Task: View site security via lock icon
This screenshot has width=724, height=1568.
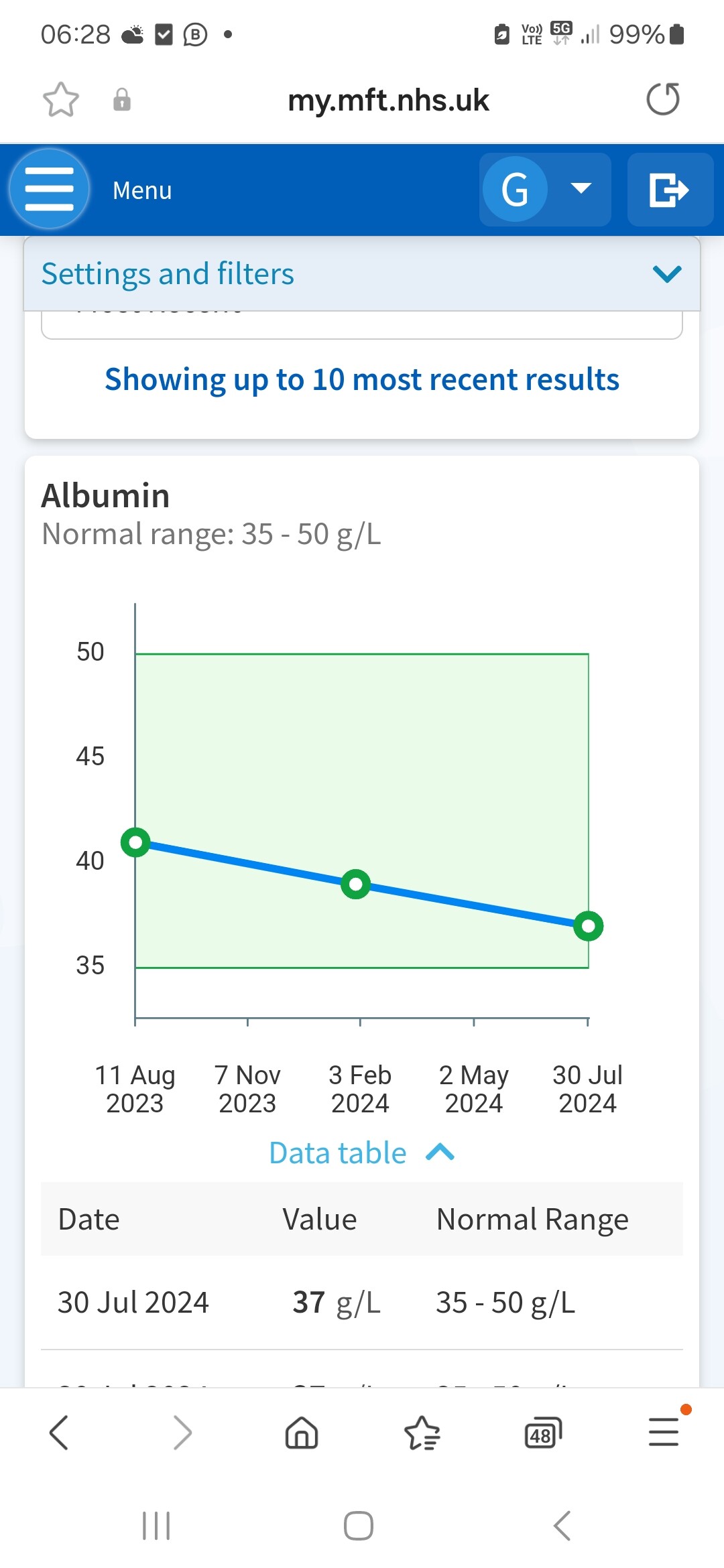Action: pyautogui.click(x=122, y=100)
